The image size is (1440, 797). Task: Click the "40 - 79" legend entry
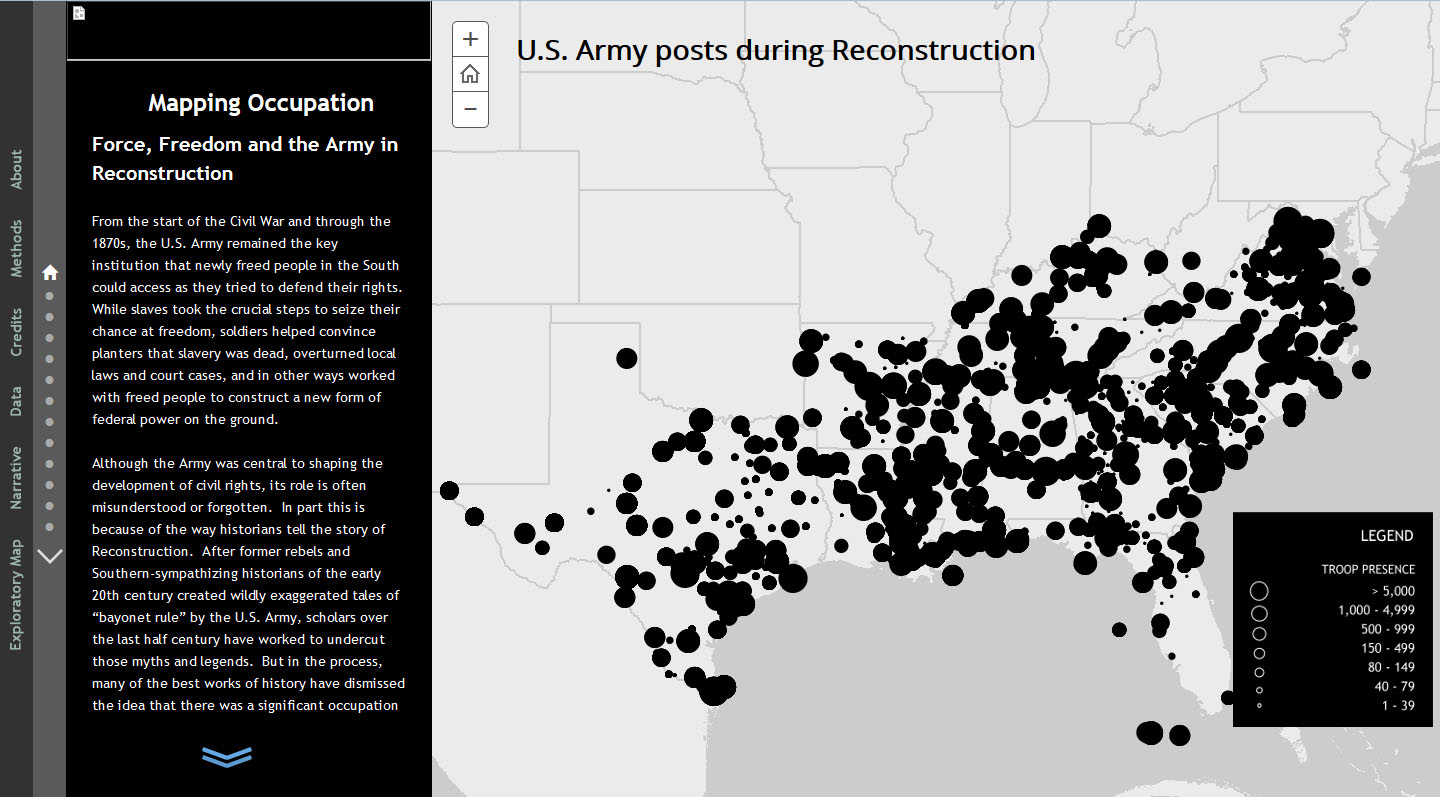click(x=1394, y=686)
